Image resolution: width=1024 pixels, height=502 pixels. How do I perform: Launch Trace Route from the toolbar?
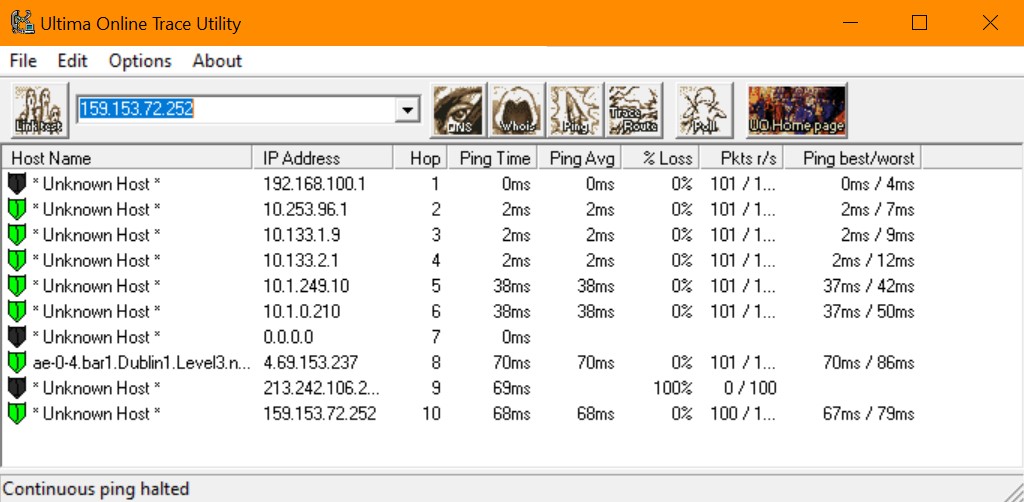[634, 109]
